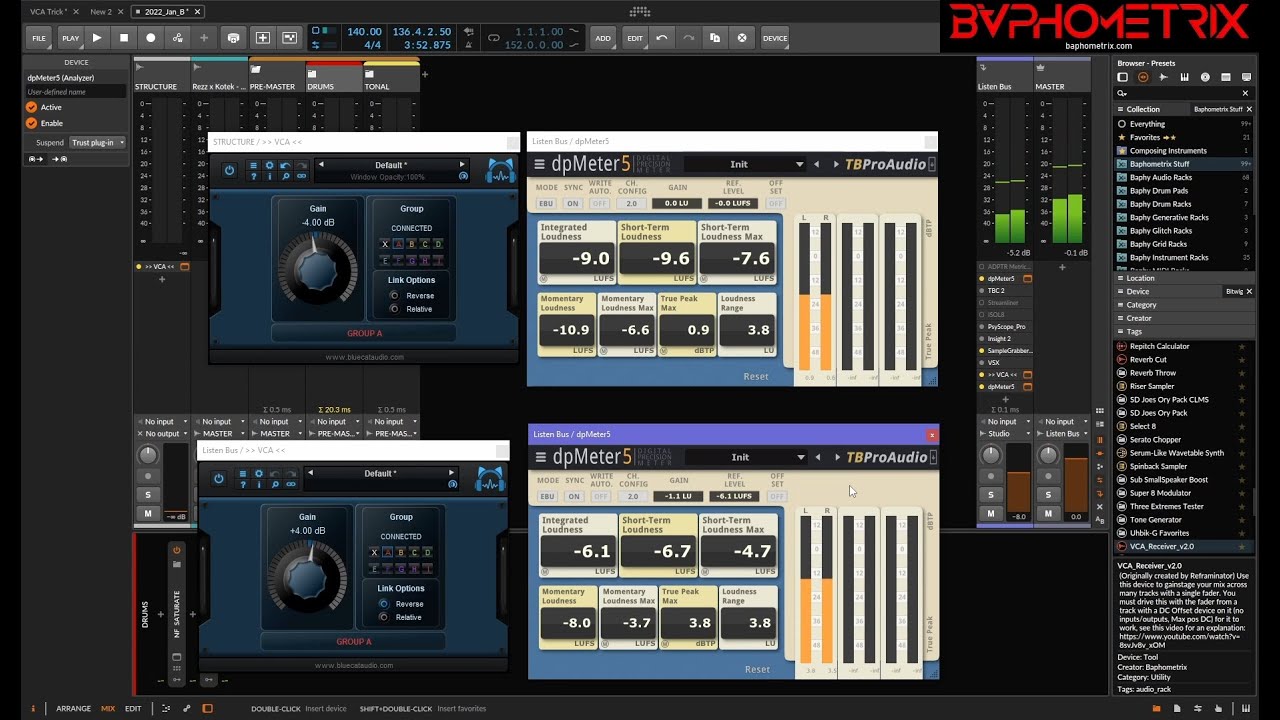Open settings gear in Listen Bus VCA window

[x=259, y=473]
